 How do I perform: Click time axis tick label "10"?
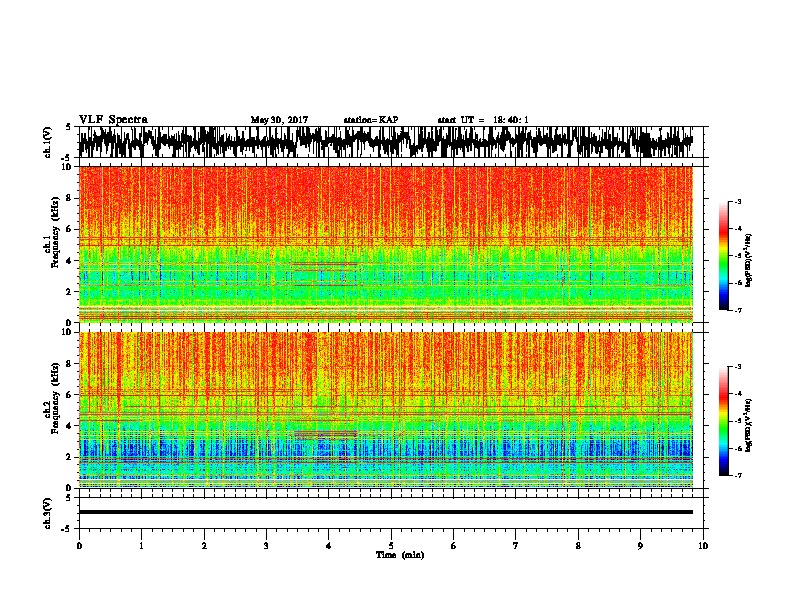coord(703,546)
